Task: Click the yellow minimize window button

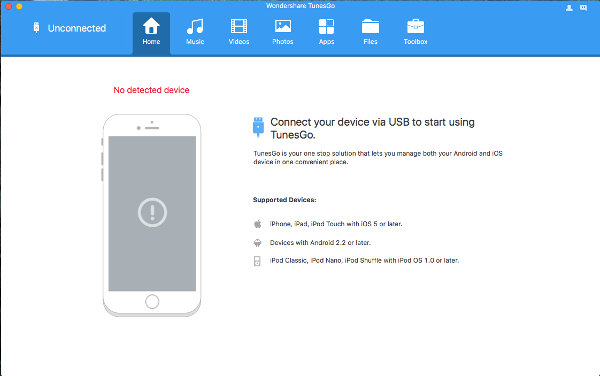Action: point(19,6)
